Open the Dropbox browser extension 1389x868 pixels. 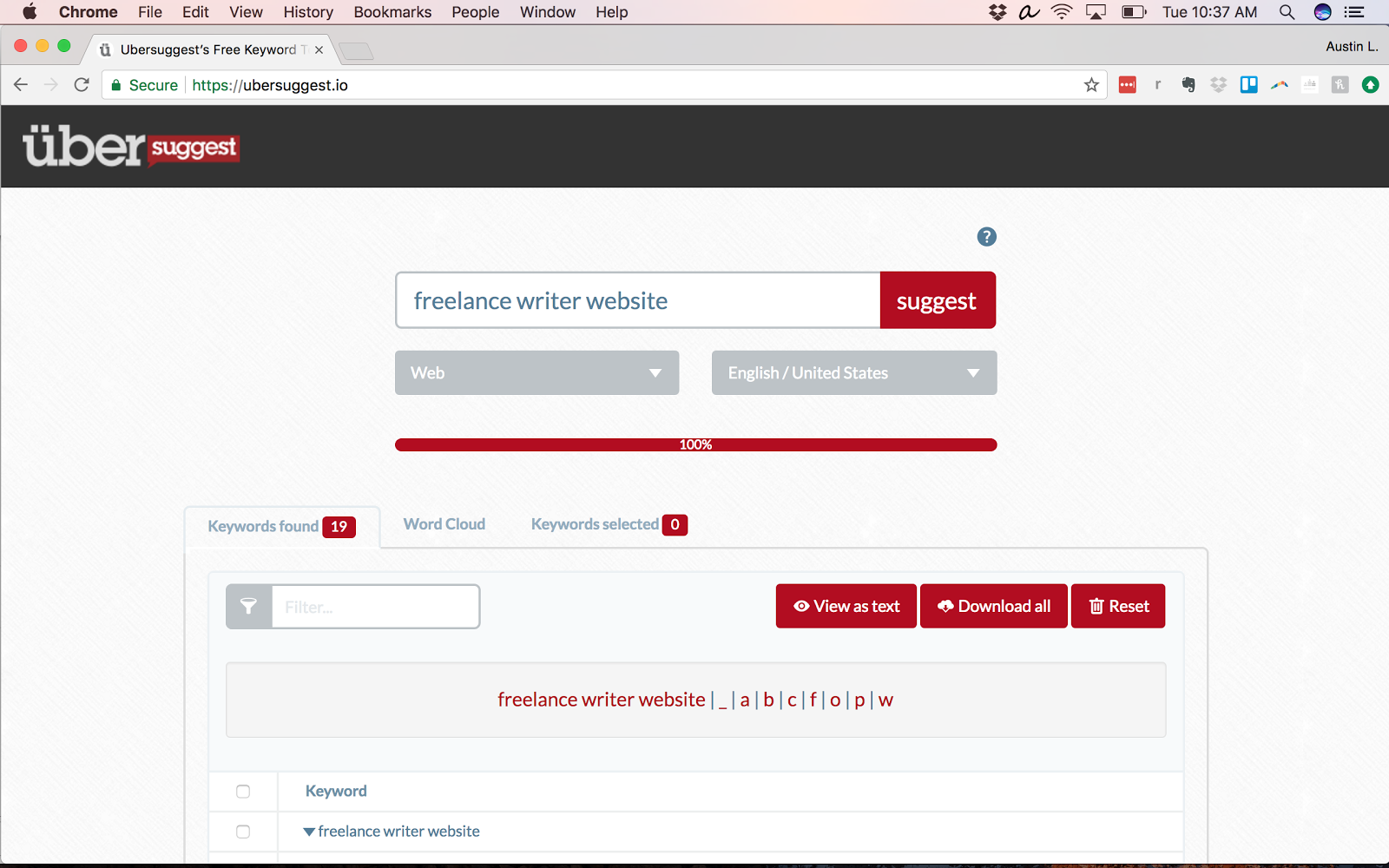tap(1219, 84)
